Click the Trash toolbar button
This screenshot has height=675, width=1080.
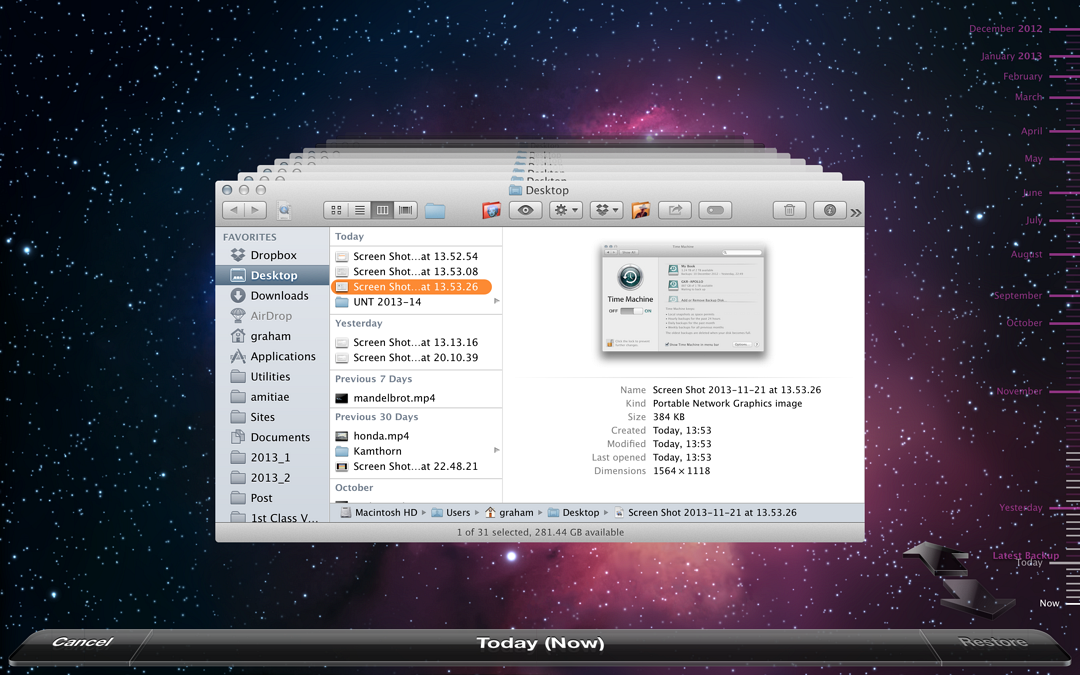789,210
